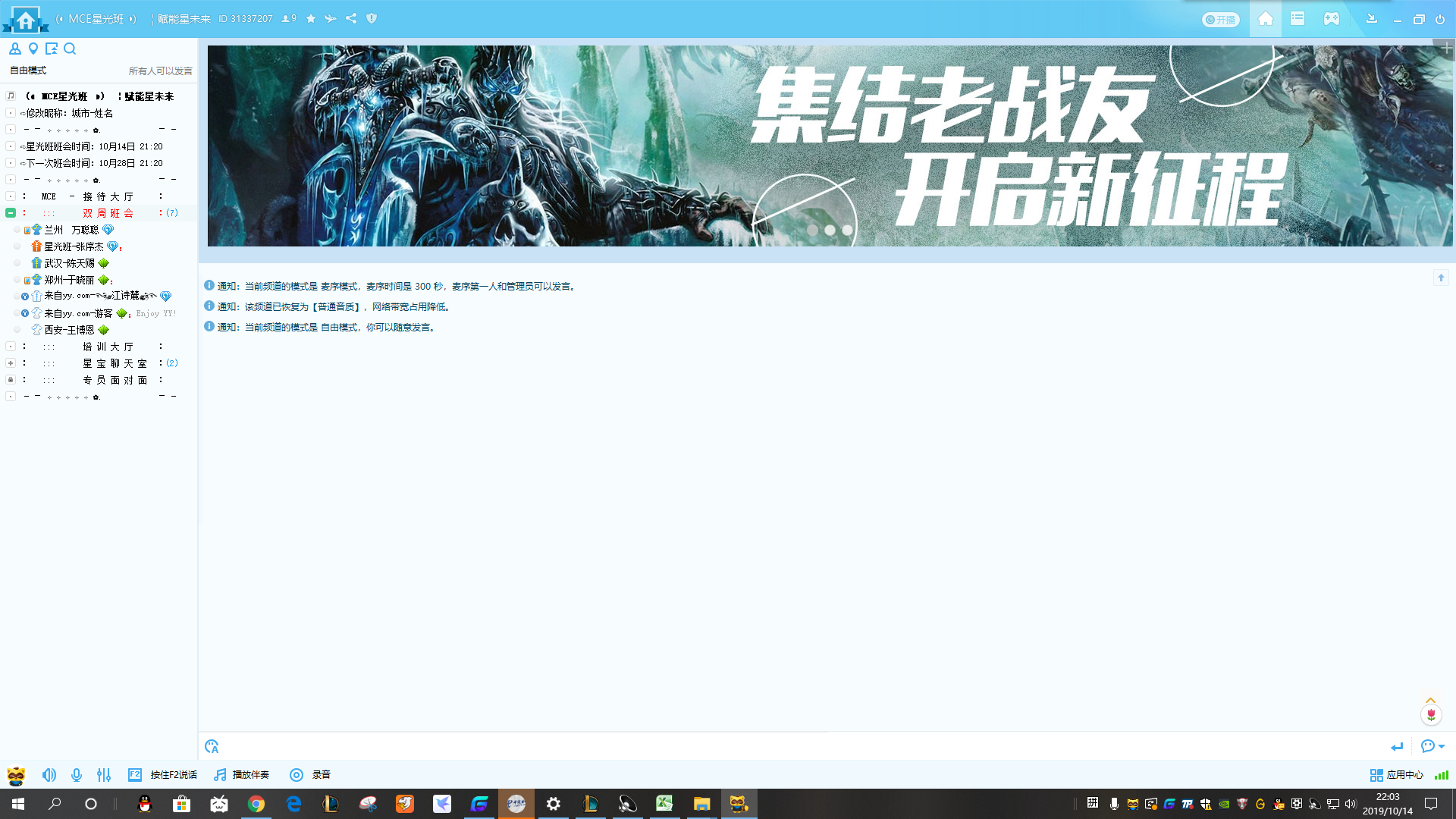Open the 应用中心 app center
Screen dimensions: 1456x819
coord(1397,775)
